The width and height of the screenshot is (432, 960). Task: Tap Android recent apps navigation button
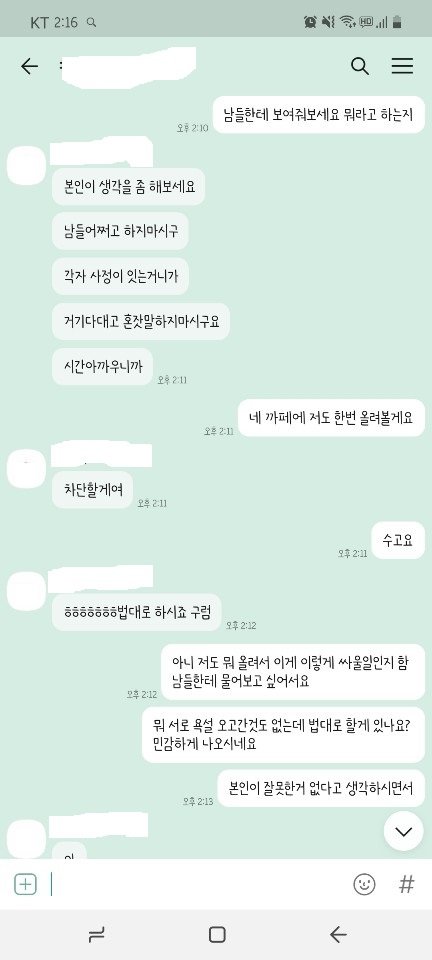(x=96, y=934)
